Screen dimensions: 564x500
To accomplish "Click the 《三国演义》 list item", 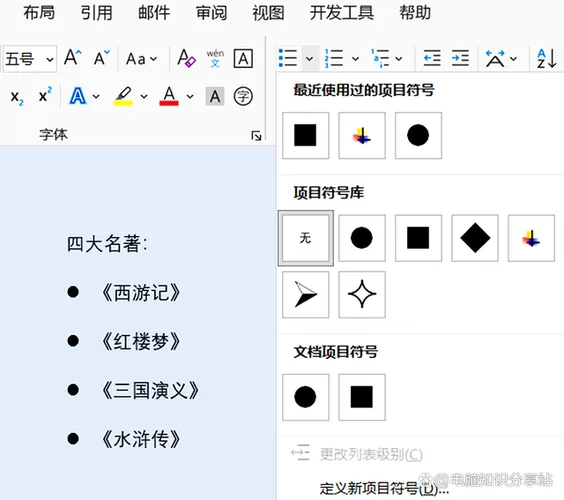I will pos(150,391).
